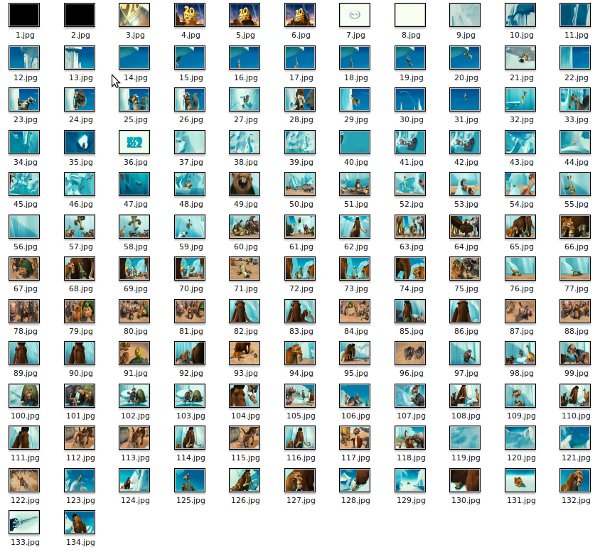This screenshot has height=552, width=600.
Task: Select the 134.jpg last thumbnail
Action: [x=79, y=523]
